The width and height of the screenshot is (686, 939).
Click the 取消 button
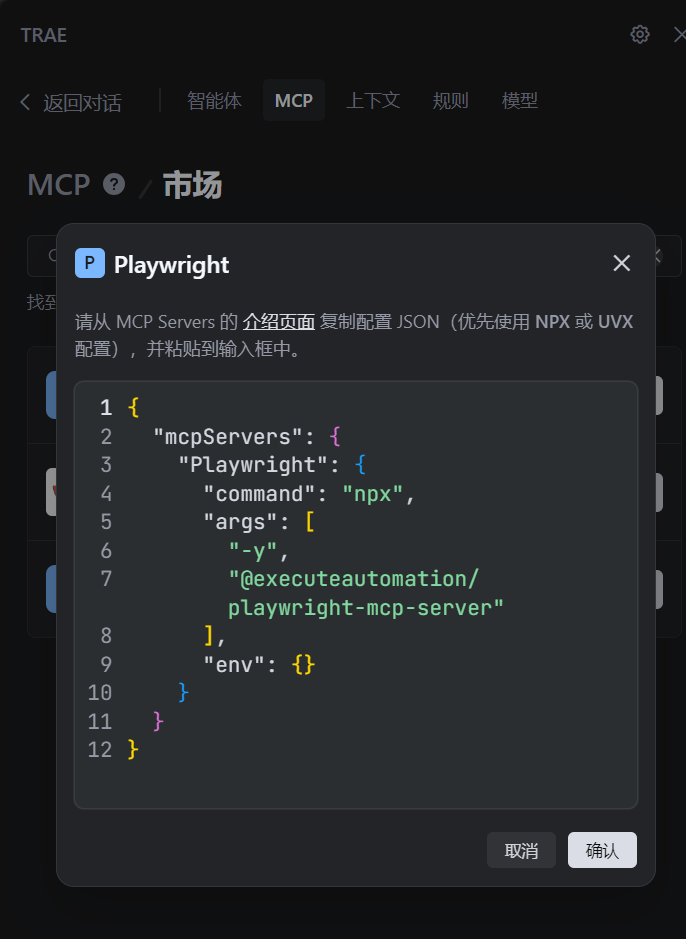(521, 850)
